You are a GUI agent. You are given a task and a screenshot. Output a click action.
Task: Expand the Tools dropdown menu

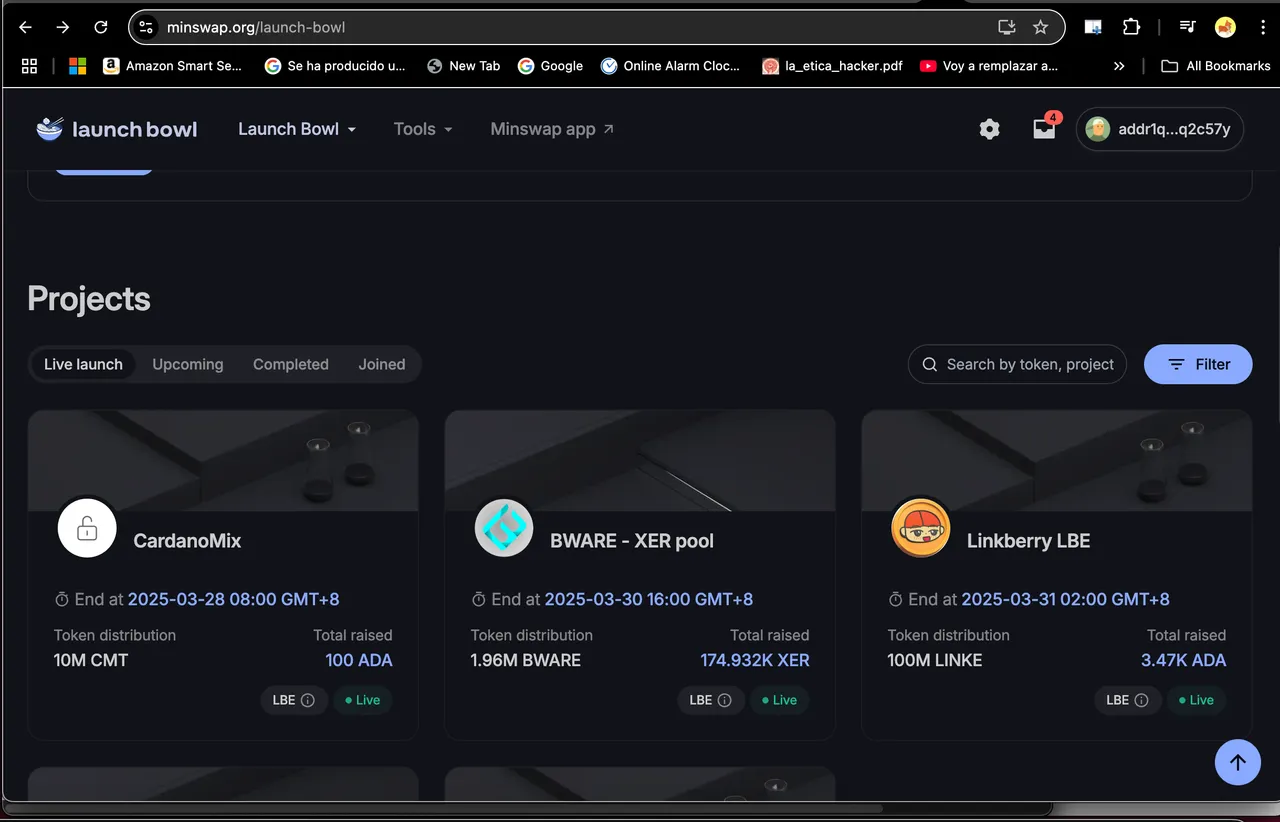(423, 129)
